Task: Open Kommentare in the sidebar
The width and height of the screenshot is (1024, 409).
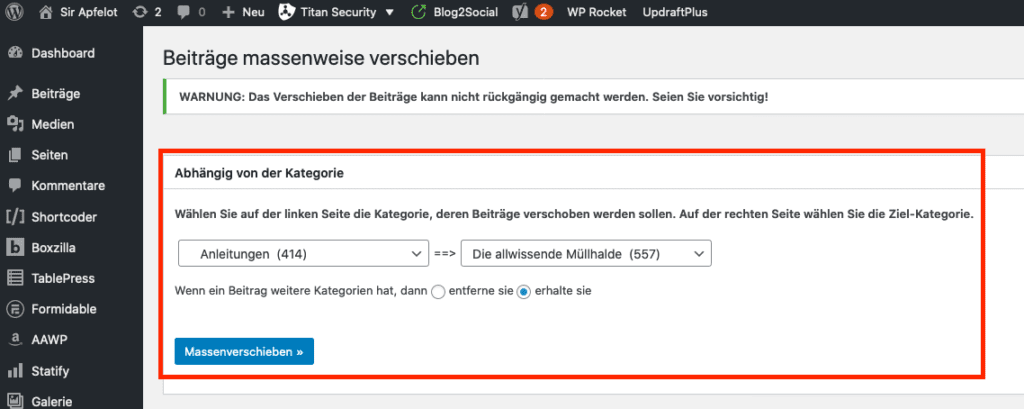Action: [x=71, y=186]
